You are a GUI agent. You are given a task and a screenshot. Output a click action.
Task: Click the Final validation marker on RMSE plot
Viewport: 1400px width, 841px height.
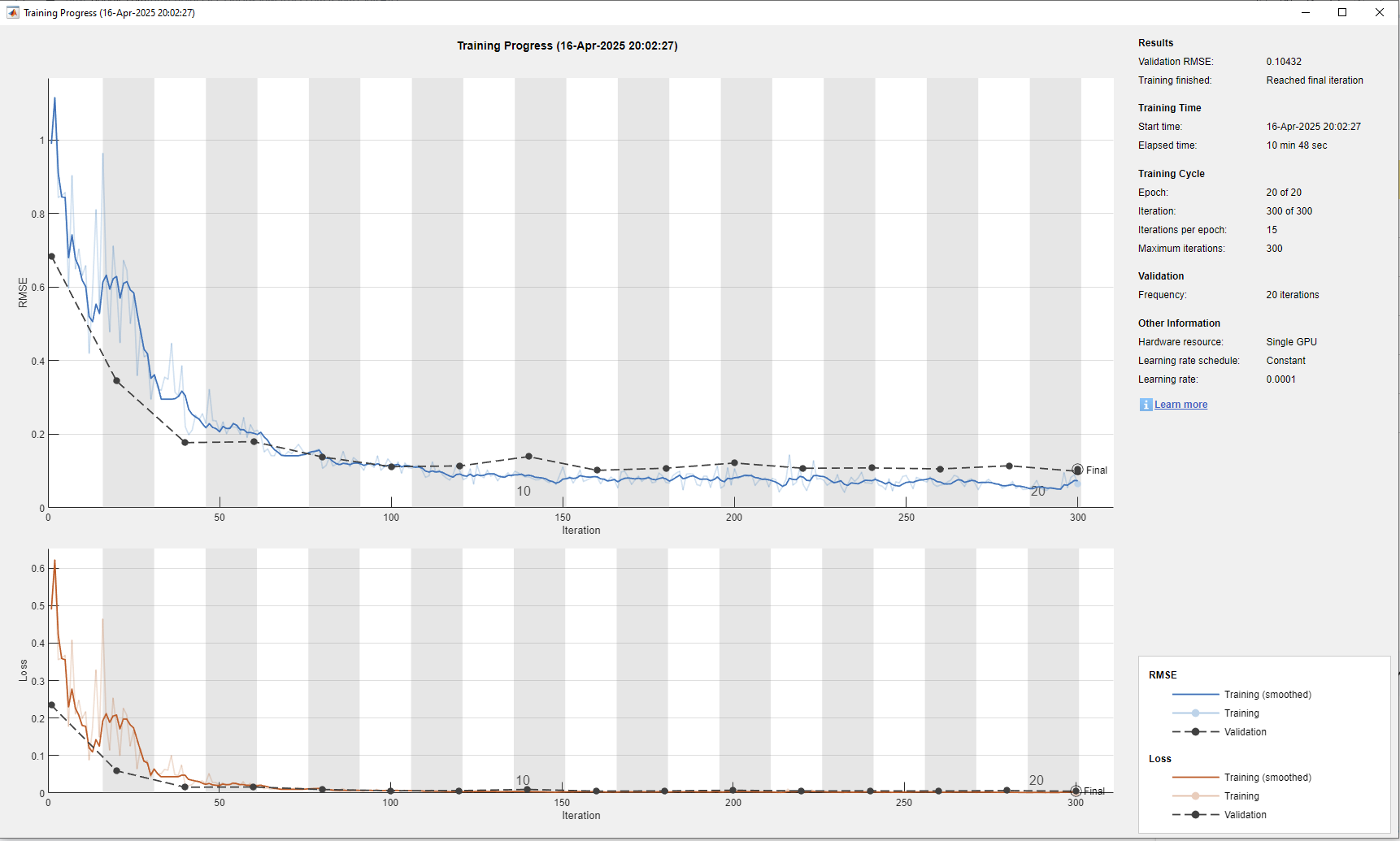(1077, 470)
